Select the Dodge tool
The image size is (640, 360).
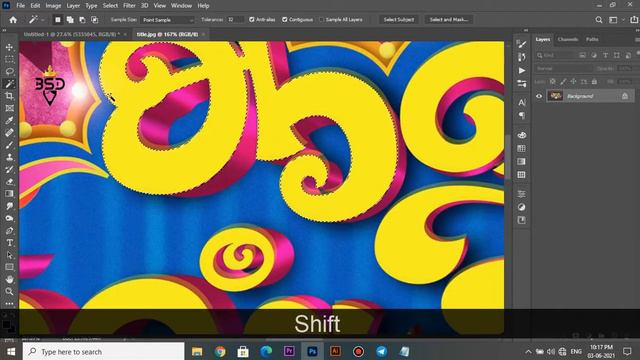tap(9, 218)
